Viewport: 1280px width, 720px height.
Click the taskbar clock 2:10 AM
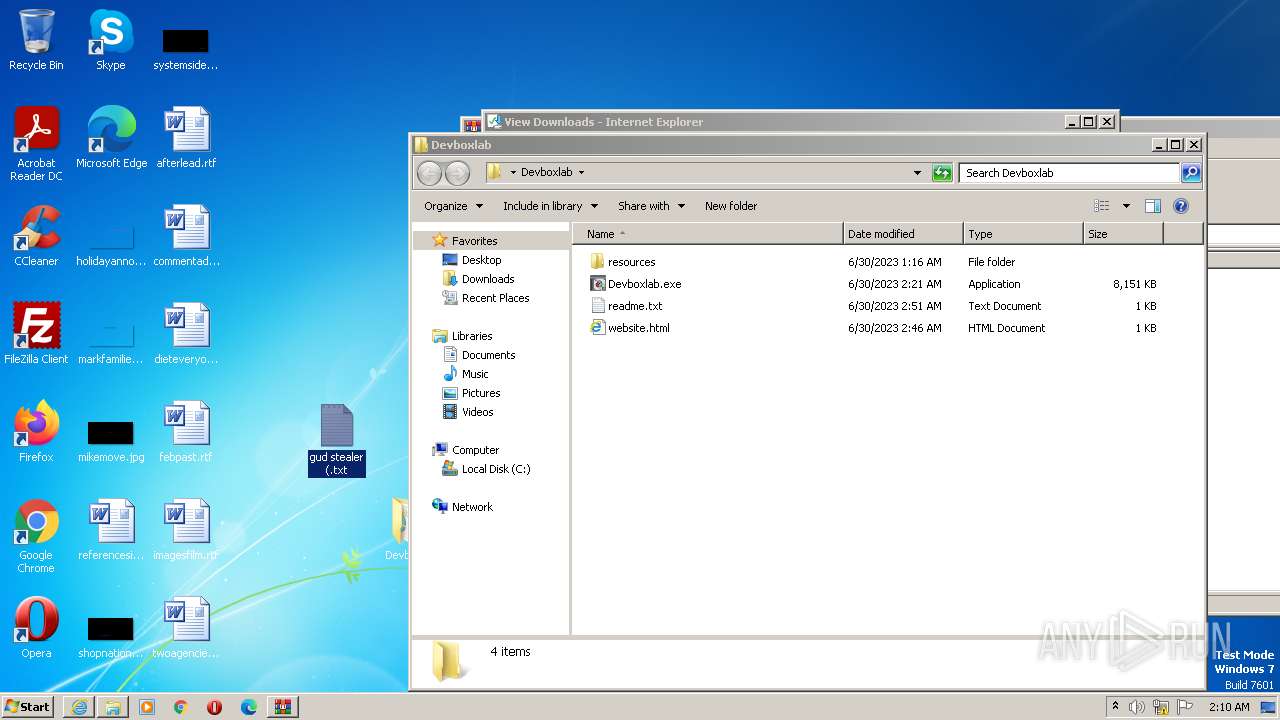pyautogui.click(x=1229, y=707)
